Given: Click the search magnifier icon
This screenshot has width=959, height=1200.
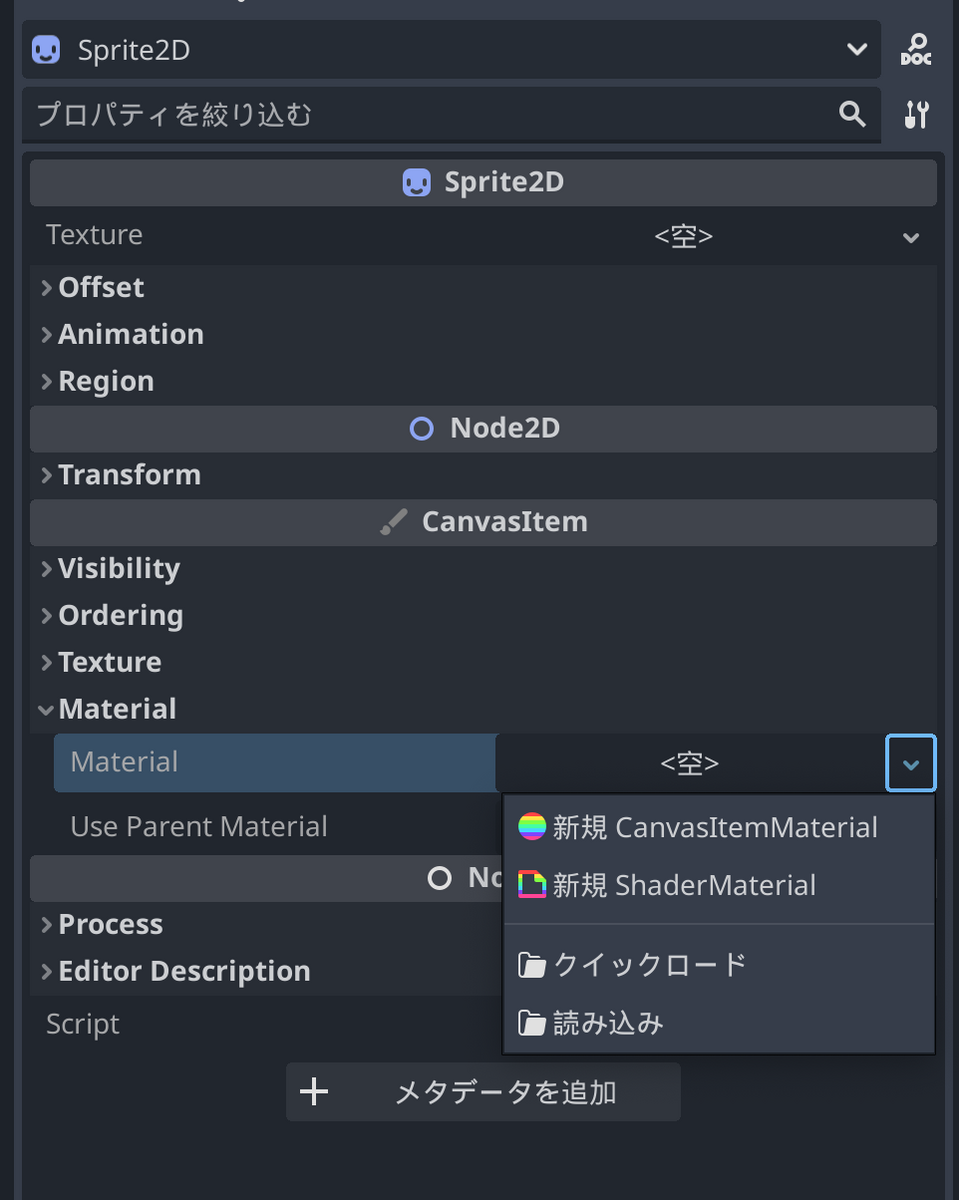Looking at the screenshot, I should pos(852,114).
